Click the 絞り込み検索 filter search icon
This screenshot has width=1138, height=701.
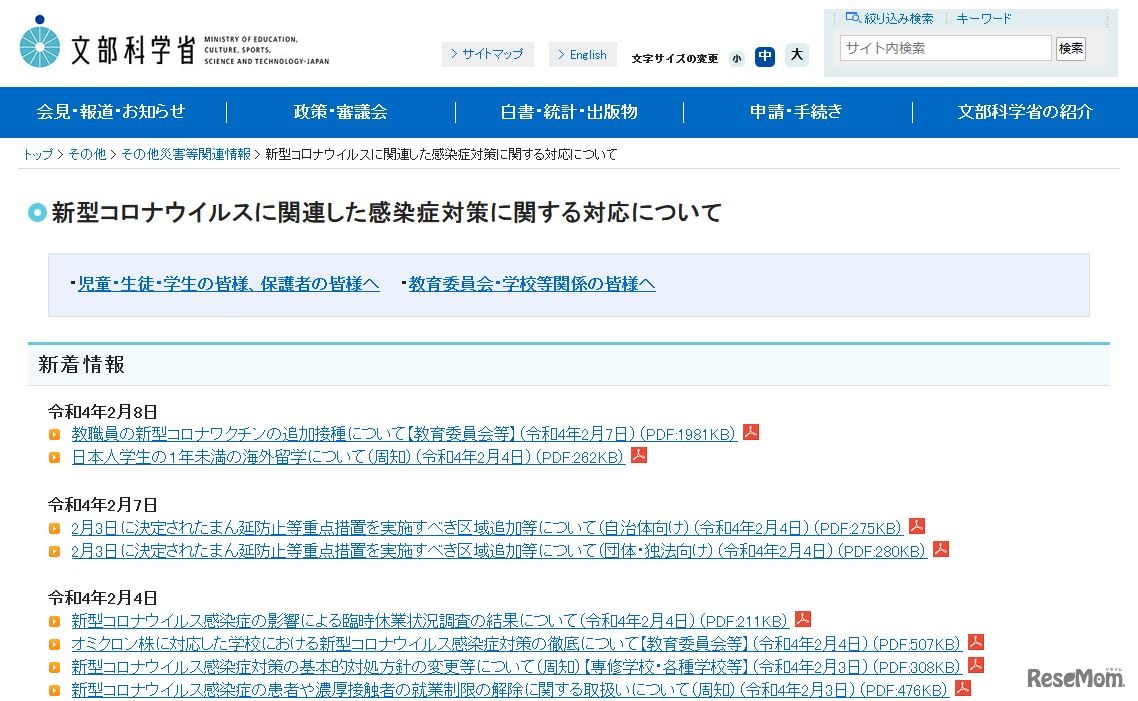coord(852,17)
